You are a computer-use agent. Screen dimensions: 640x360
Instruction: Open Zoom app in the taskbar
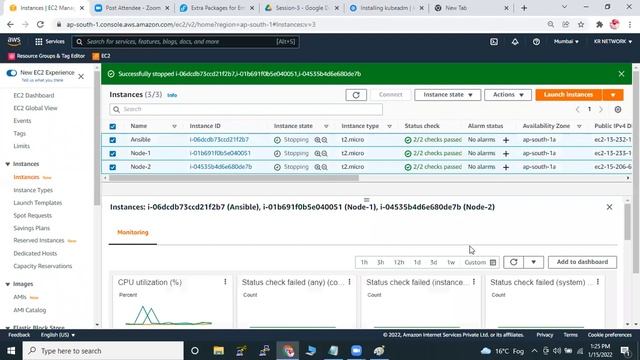click(x=356, y=351)
